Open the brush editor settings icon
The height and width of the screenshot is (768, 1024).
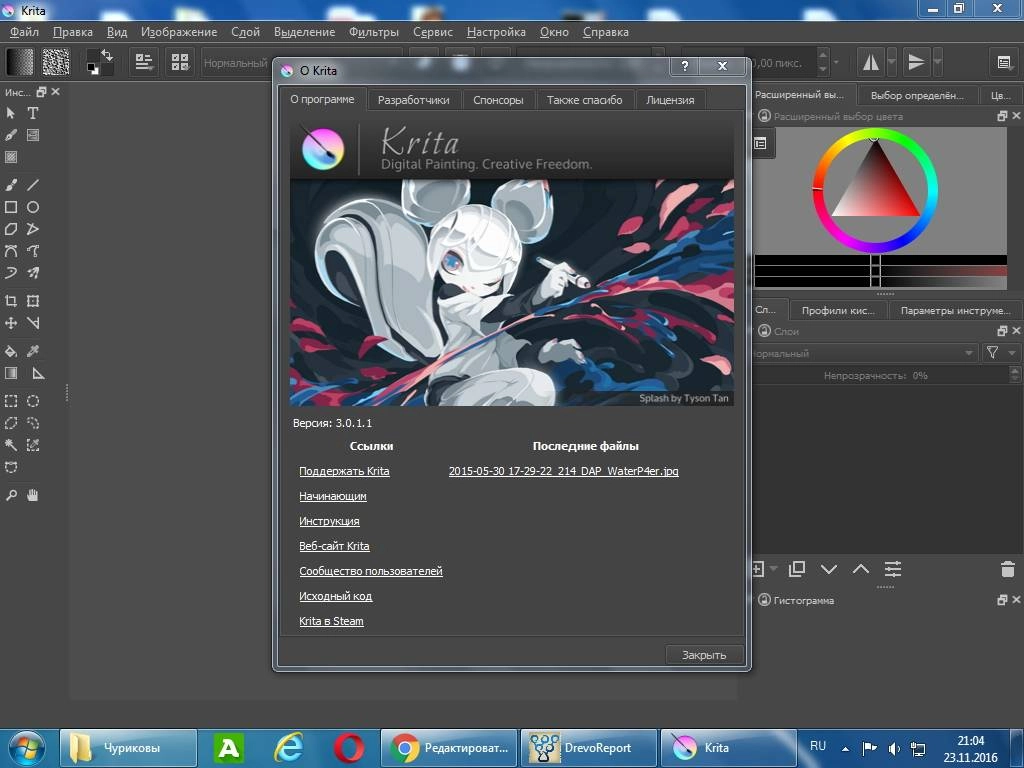coord(144,62)
